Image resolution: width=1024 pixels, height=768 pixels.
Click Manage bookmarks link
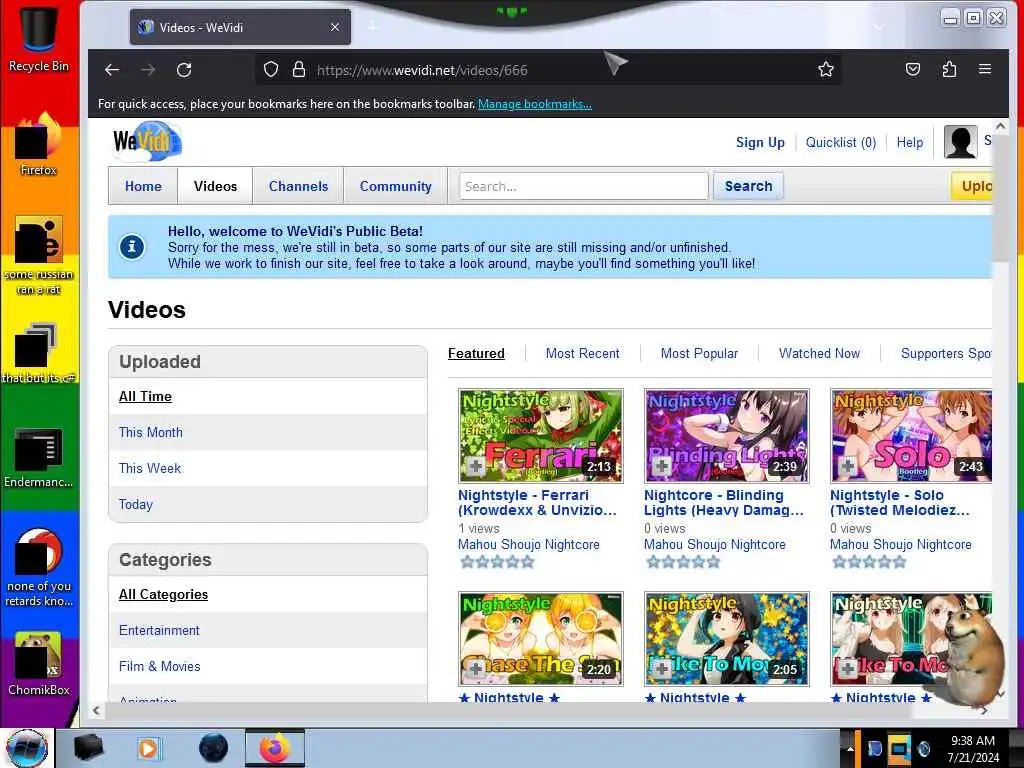pos(535,104)
